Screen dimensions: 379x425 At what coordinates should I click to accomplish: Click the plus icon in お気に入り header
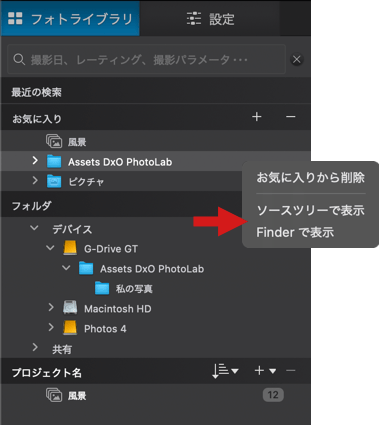tap(257, 117)
